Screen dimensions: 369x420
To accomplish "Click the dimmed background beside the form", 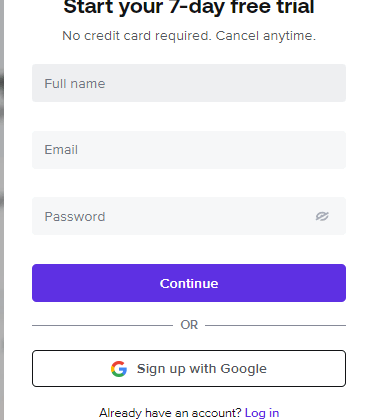I will coord(2,210).
